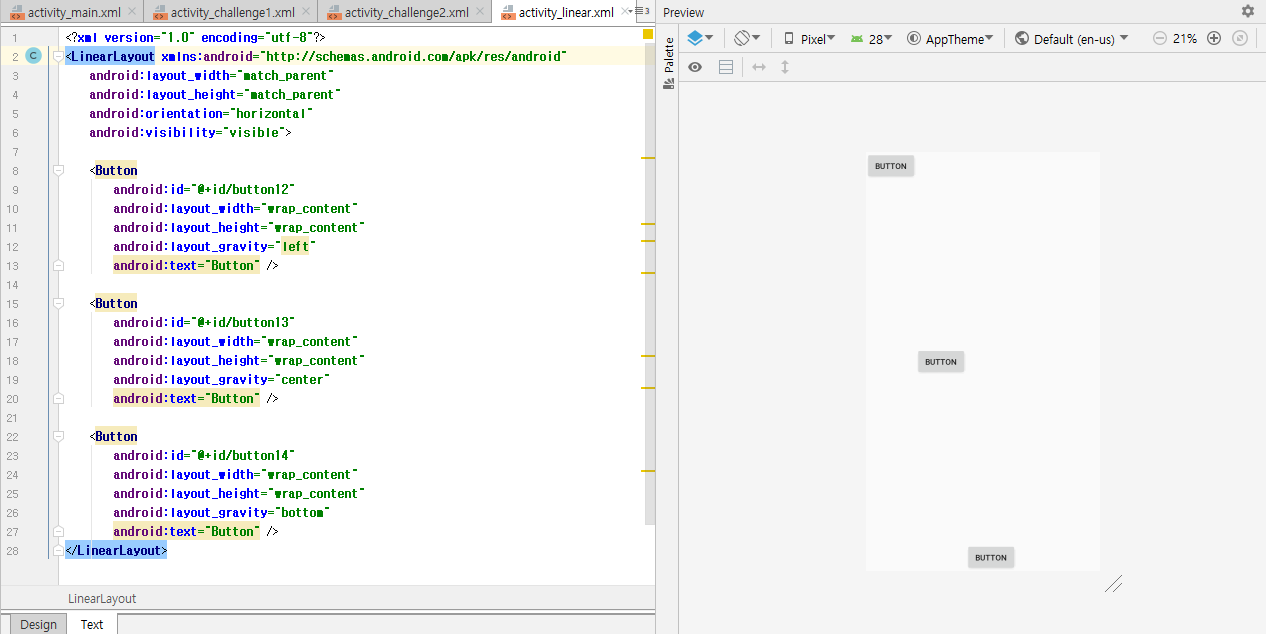Click the layout_gravity "left" value
1266x634 pixels.
pyautogui.click(x=297, y=247)
